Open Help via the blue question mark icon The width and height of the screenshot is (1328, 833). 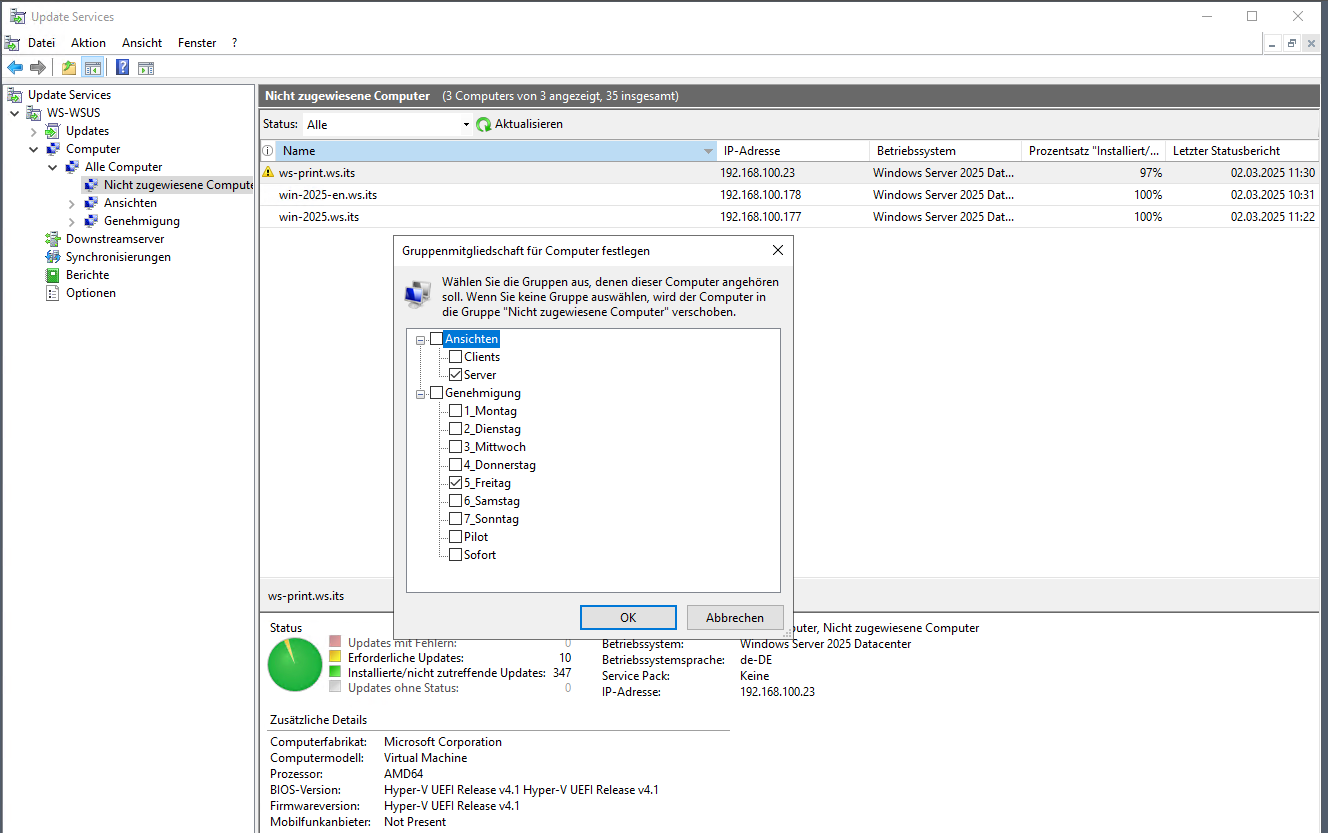coord(122,68)
